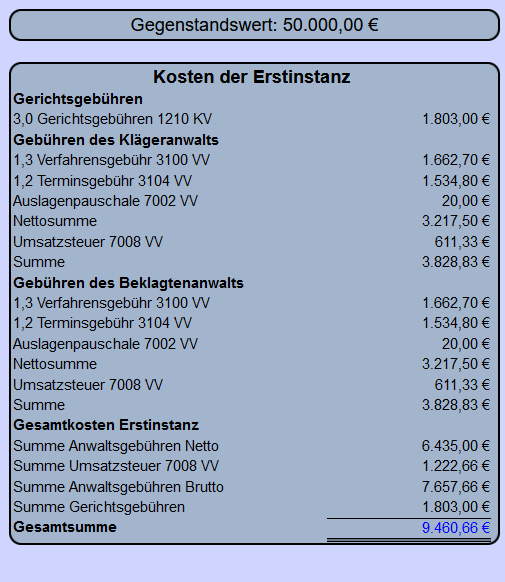The width and height of the screenshot is (505, 582).
Task: Select Klägeranwalt's 1,3 Verfahrensgebühr 3100 VV label
Action: 111,160
